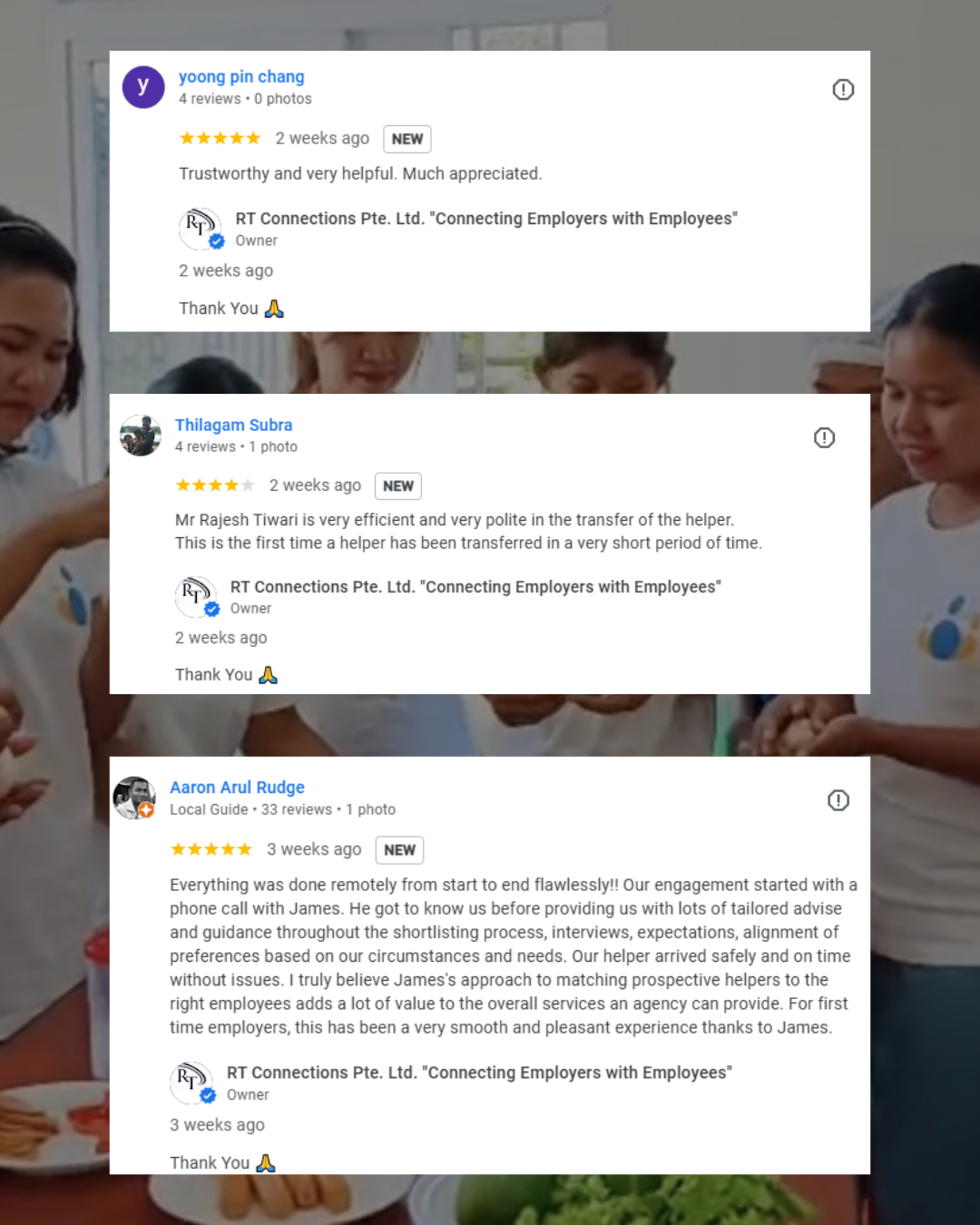Open the Thilagam Subra reviewer name link
The height and width of the screenshot is (1225, 980).
(233, 425)
